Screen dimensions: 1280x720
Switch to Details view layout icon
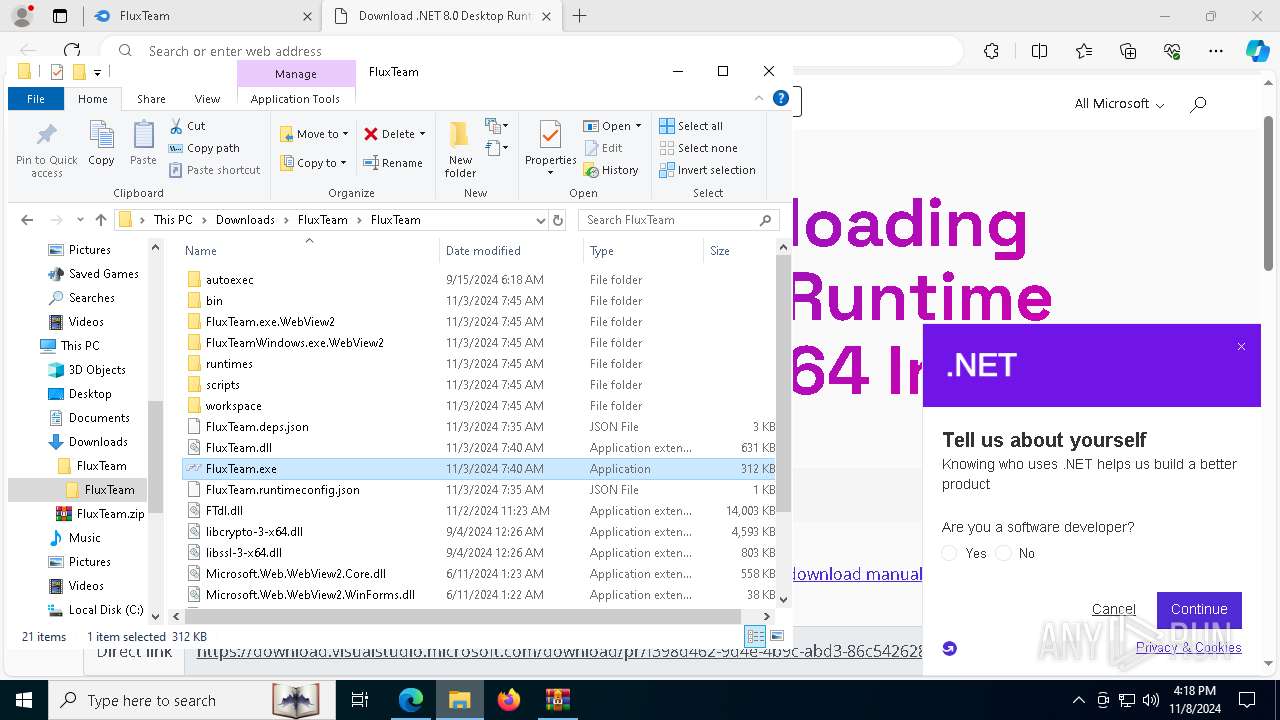[755, 636]
